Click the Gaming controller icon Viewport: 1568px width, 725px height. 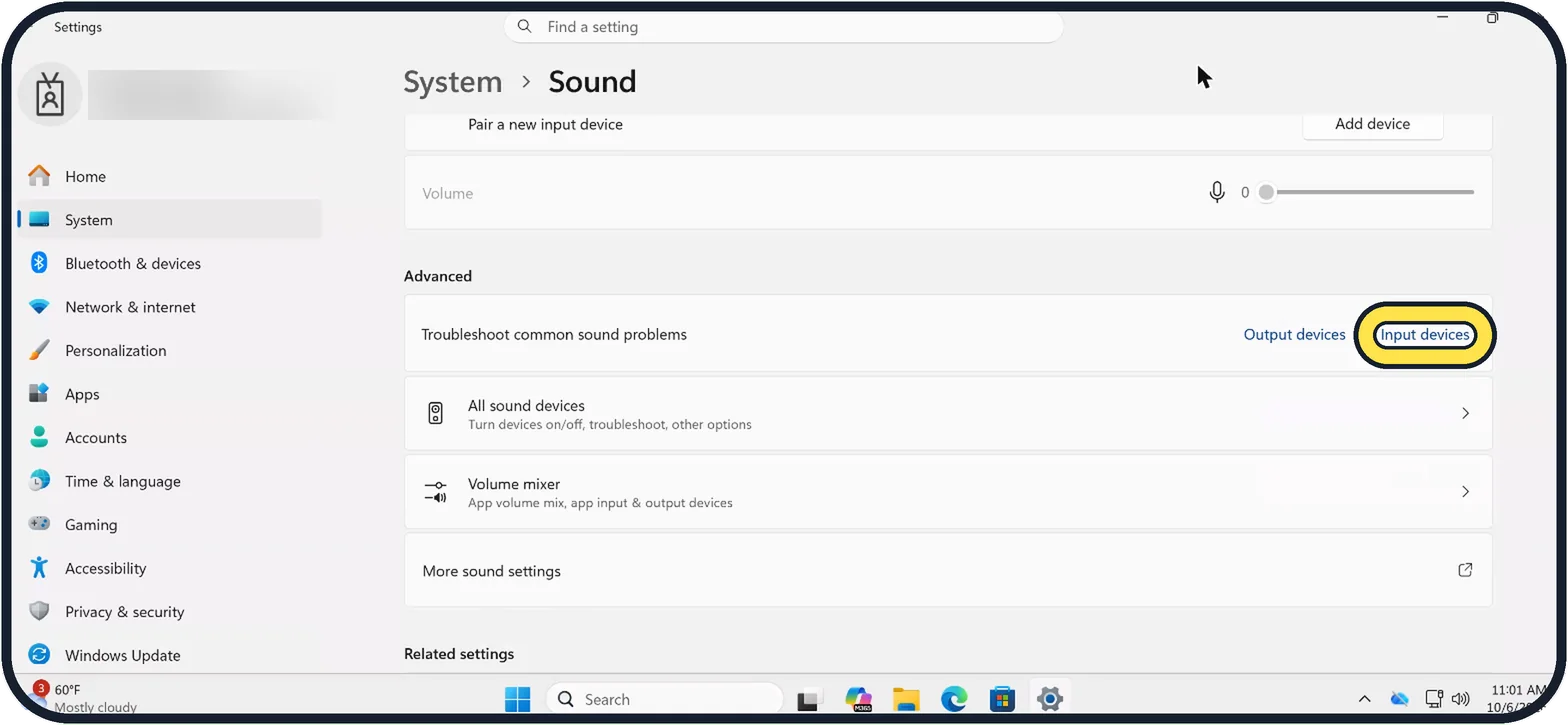39,524
